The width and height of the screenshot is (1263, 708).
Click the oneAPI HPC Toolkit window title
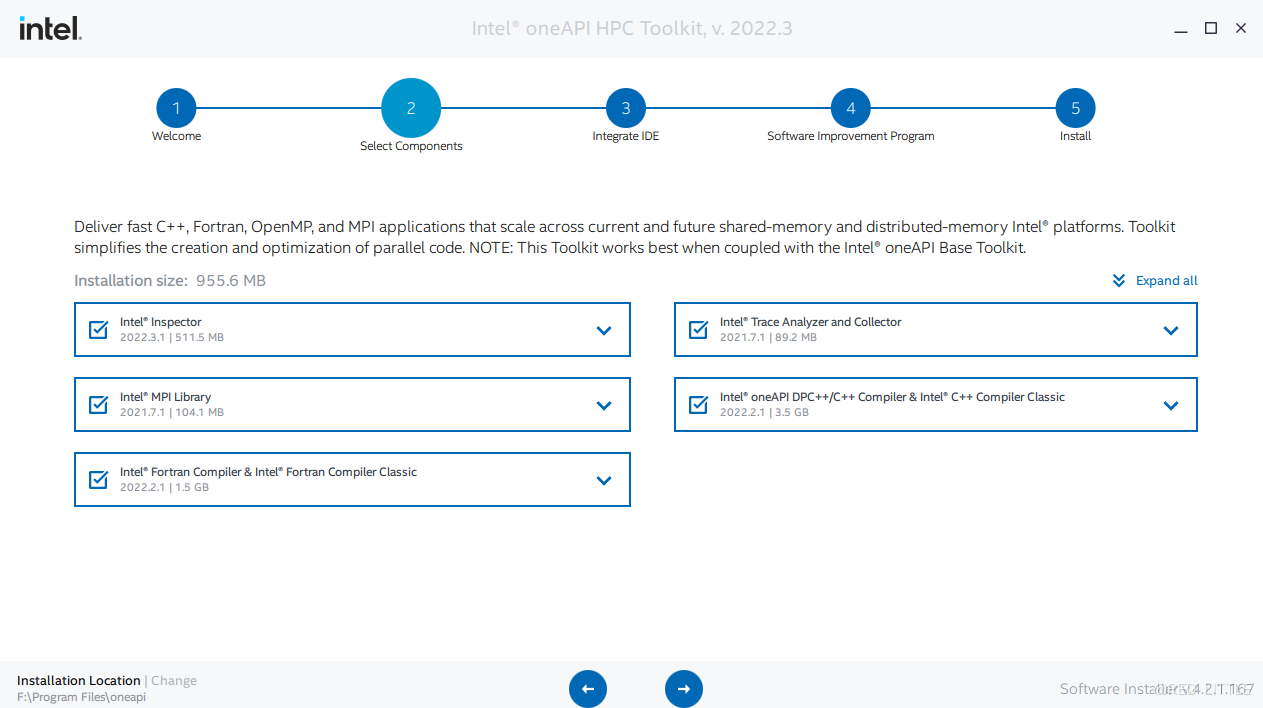(x=632, y=29)
